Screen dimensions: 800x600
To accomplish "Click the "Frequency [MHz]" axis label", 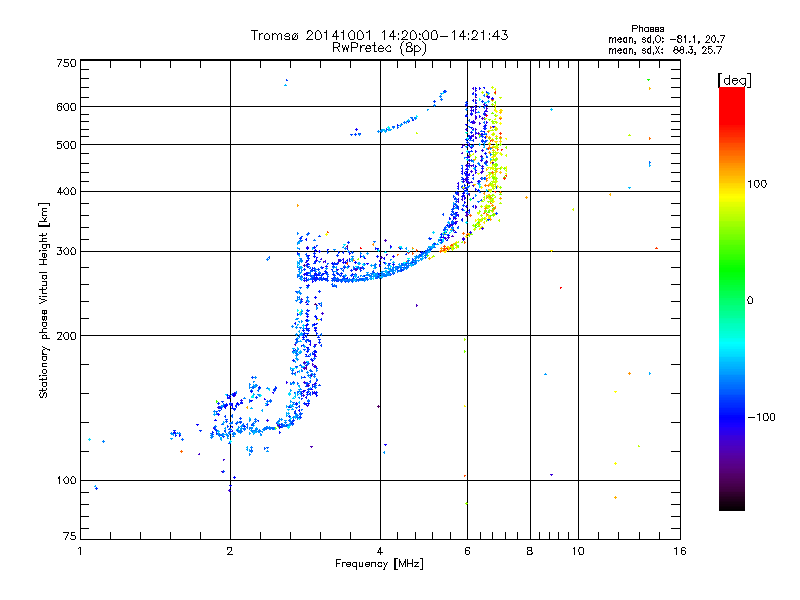I will pos(379,564).
